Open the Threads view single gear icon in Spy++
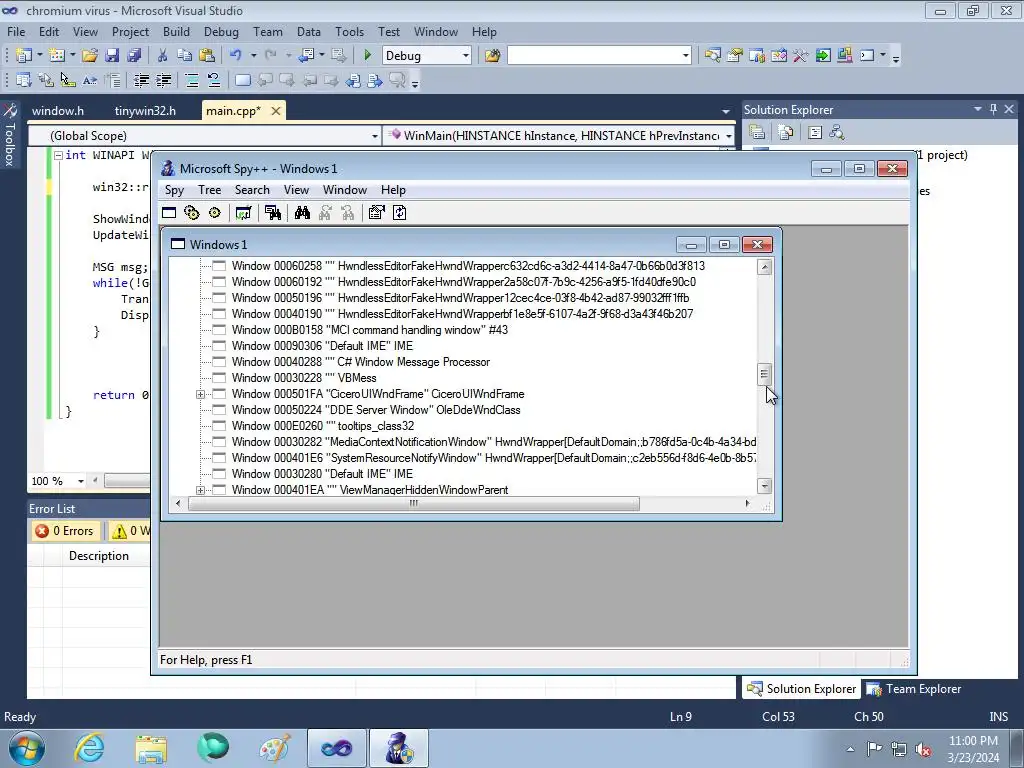Viewport: 1024px width, 768px height. tap(214, 213)
